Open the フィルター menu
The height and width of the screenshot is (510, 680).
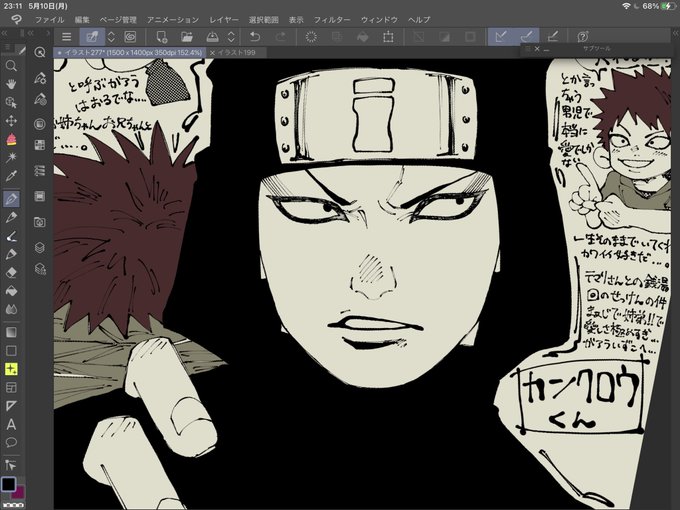pyautogui.click(x=332, y=20)
